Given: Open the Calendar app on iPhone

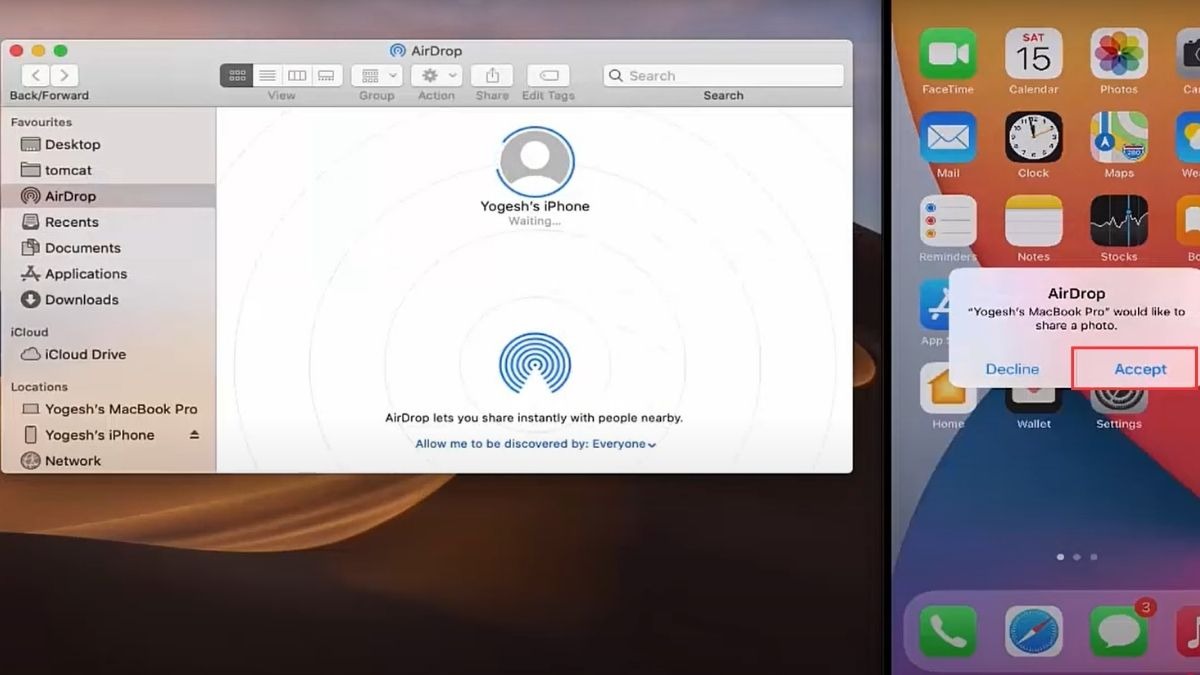Looking at the screenshot, I should [x=1033, y=54].
